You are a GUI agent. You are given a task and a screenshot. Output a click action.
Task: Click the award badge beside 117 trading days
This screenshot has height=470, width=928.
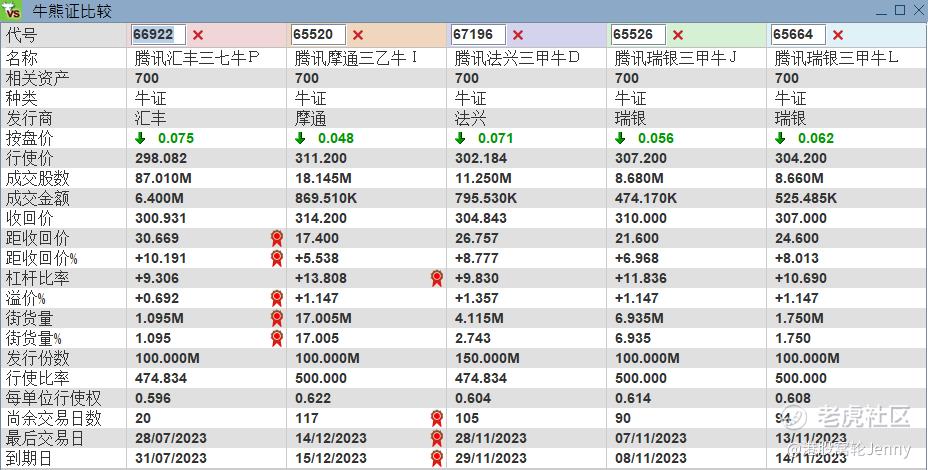(x=437, y=419)
